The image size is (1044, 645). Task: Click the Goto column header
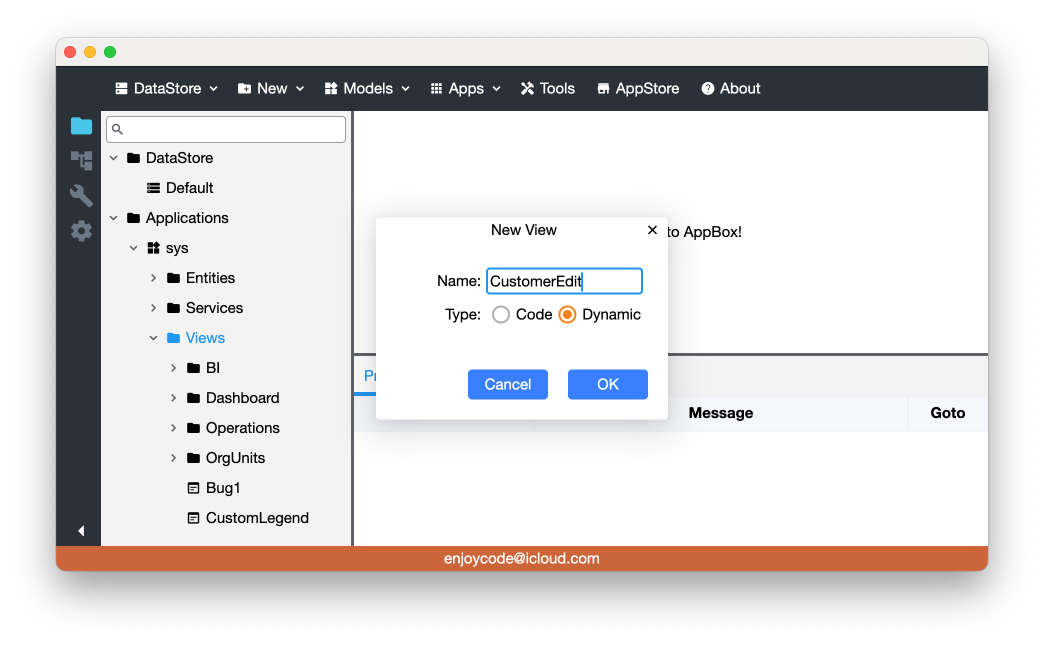coord(947,413)
